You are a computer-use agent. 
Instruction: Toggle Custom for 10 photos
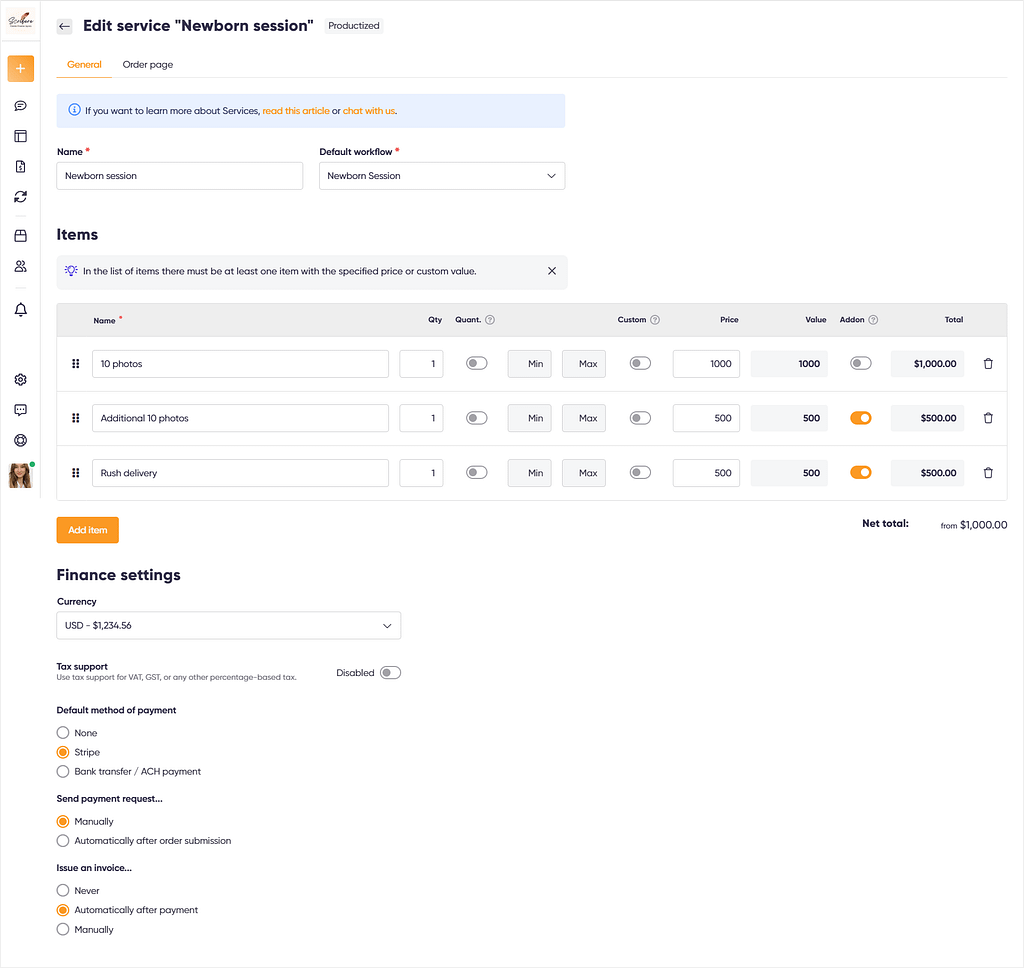tap(640, 363)
